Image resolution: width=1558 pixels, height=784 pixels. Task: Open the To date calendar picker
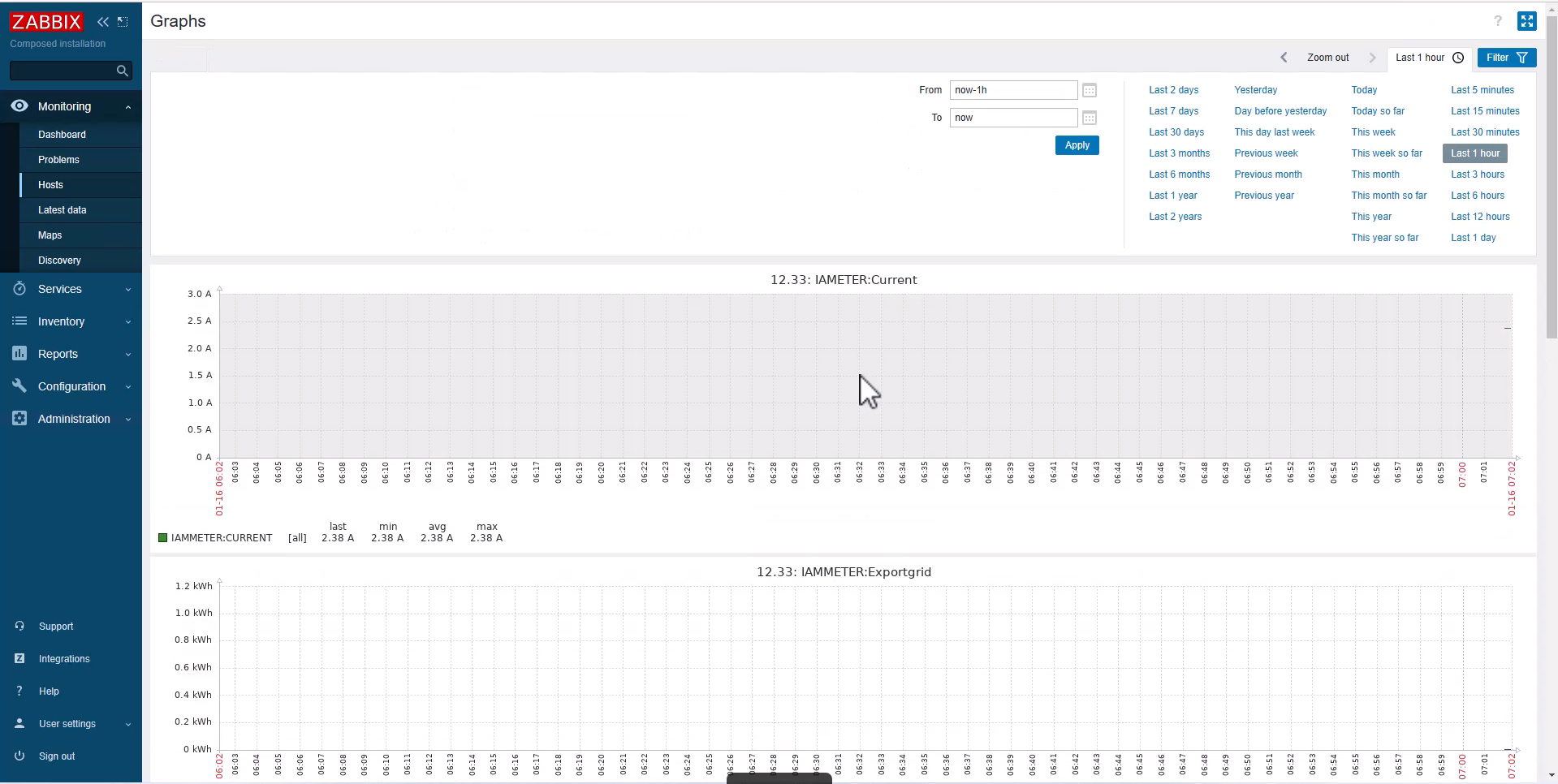1090,118
